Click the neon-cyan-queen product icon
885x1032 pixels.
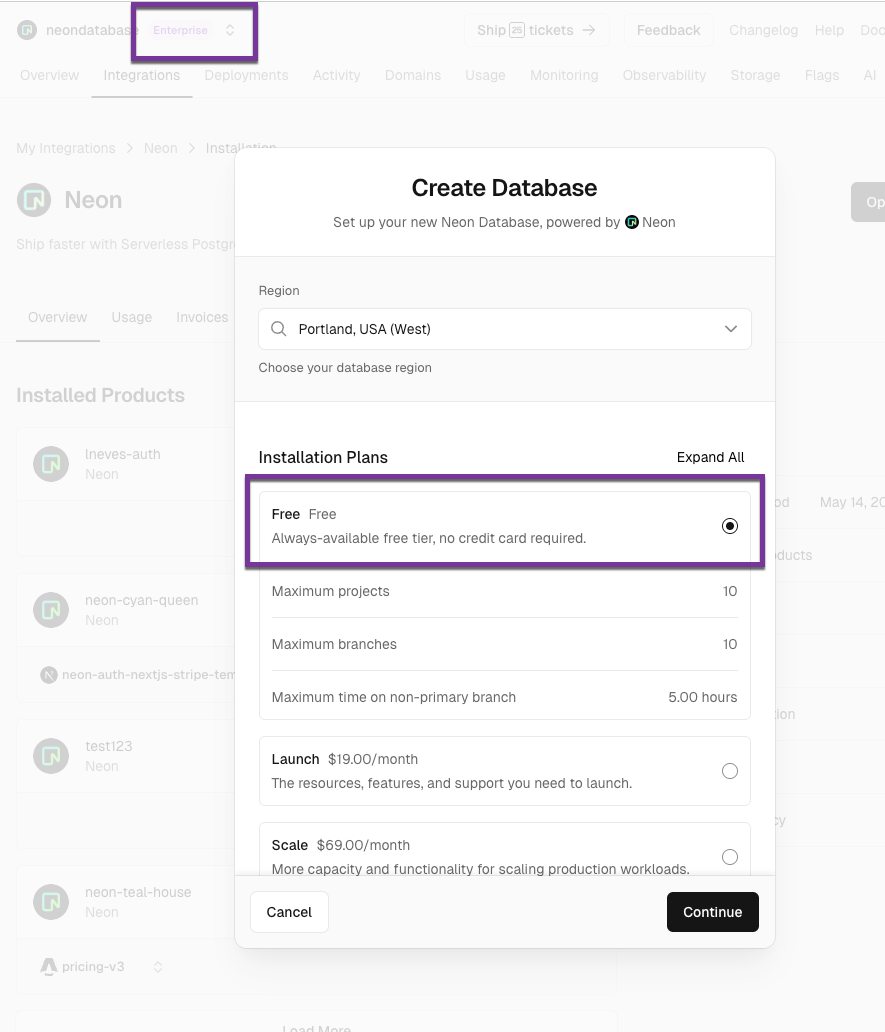click(51, 610)
